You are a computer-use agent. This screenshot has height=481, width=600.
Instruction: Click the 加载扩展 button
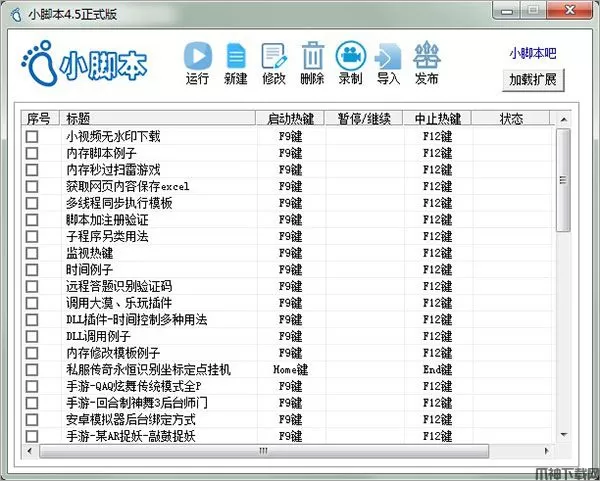point(533,80)
